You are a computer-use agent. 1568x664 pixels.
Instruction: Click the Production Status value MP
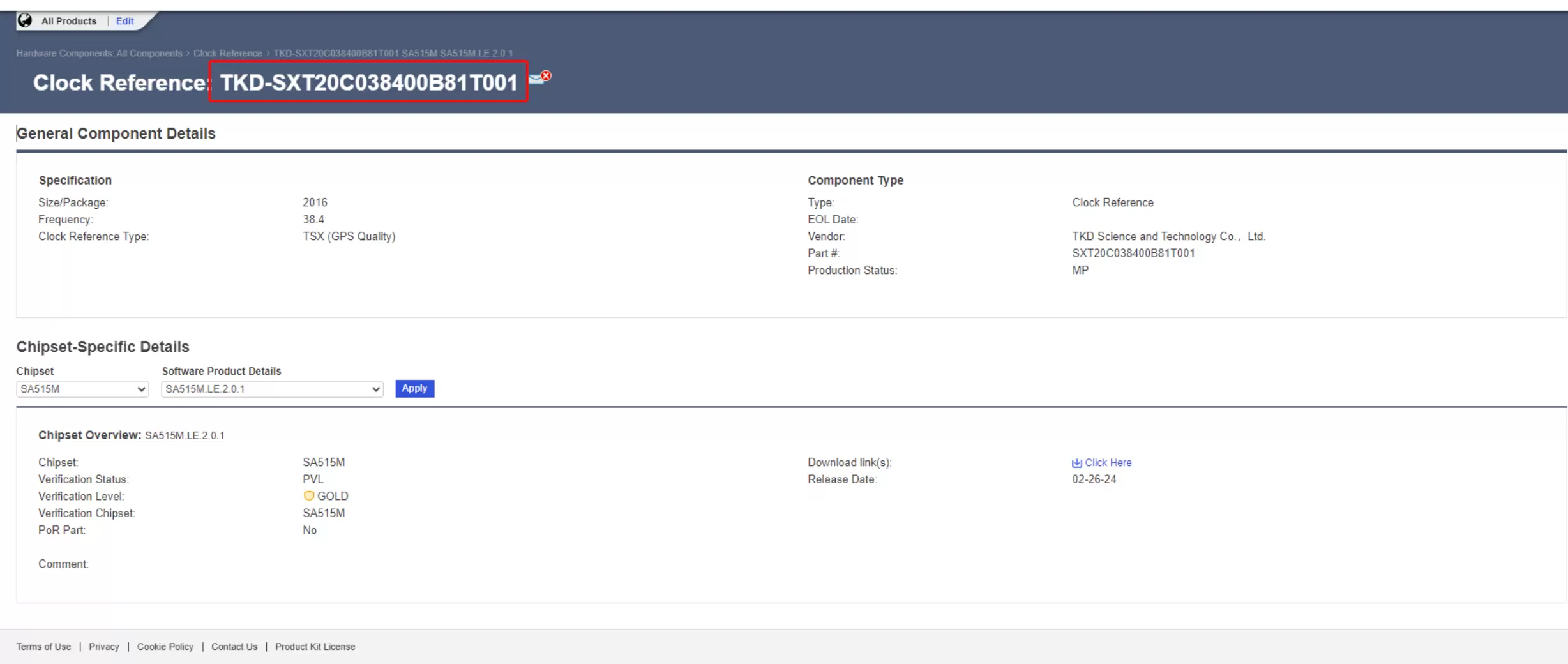click(x=1080, y=270)
